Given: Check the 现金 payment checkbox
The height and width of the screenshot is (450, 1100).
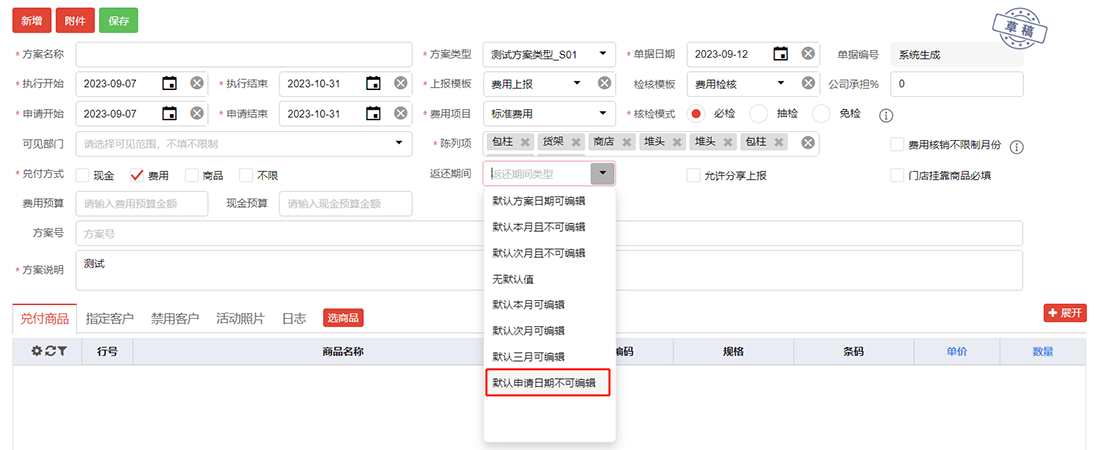Looking at the screenshot, I should pyautogui.click(x=83, y=175).
